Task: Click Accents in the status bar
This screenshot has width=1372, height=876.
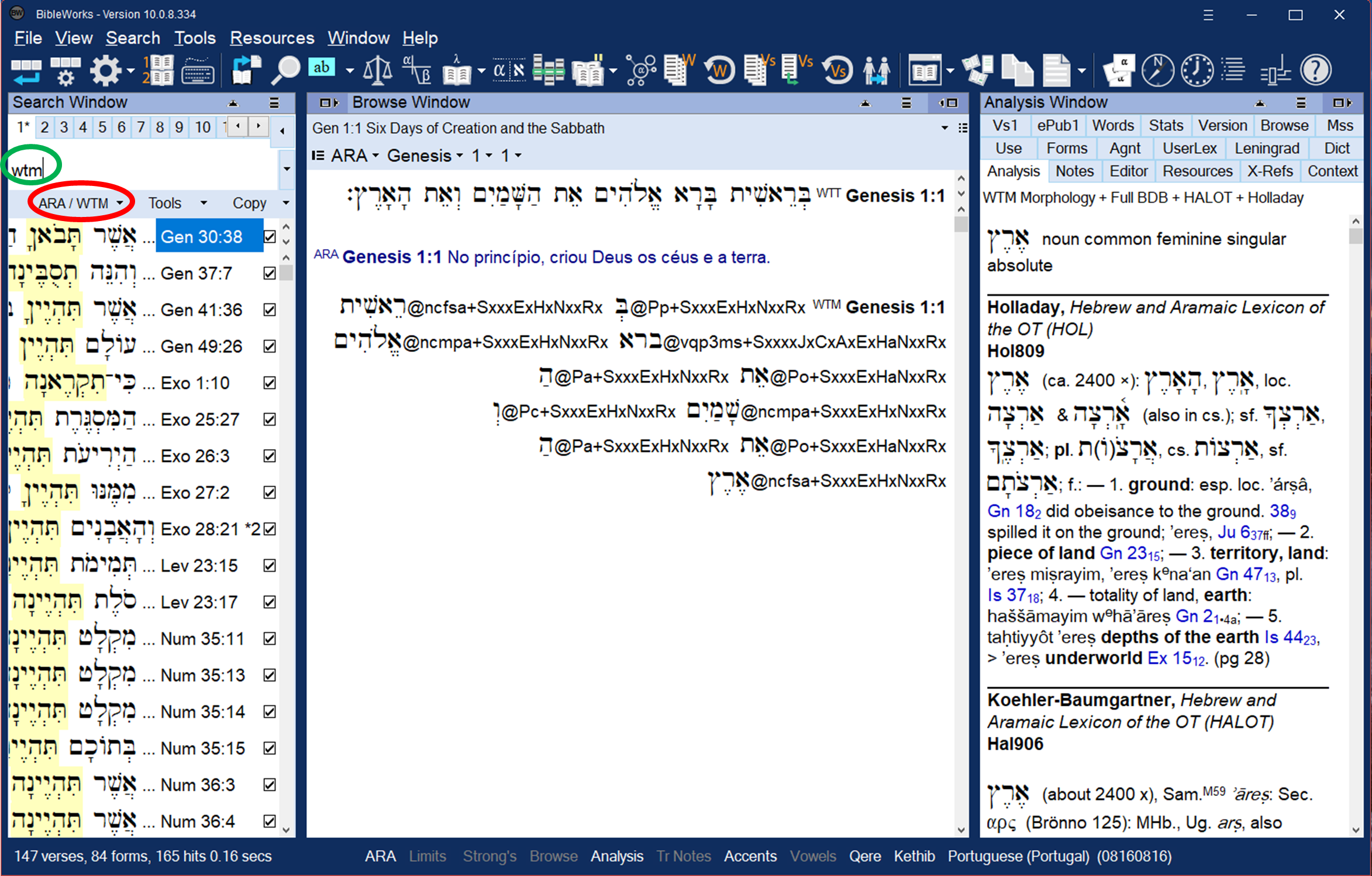Action: click(750, 856)
